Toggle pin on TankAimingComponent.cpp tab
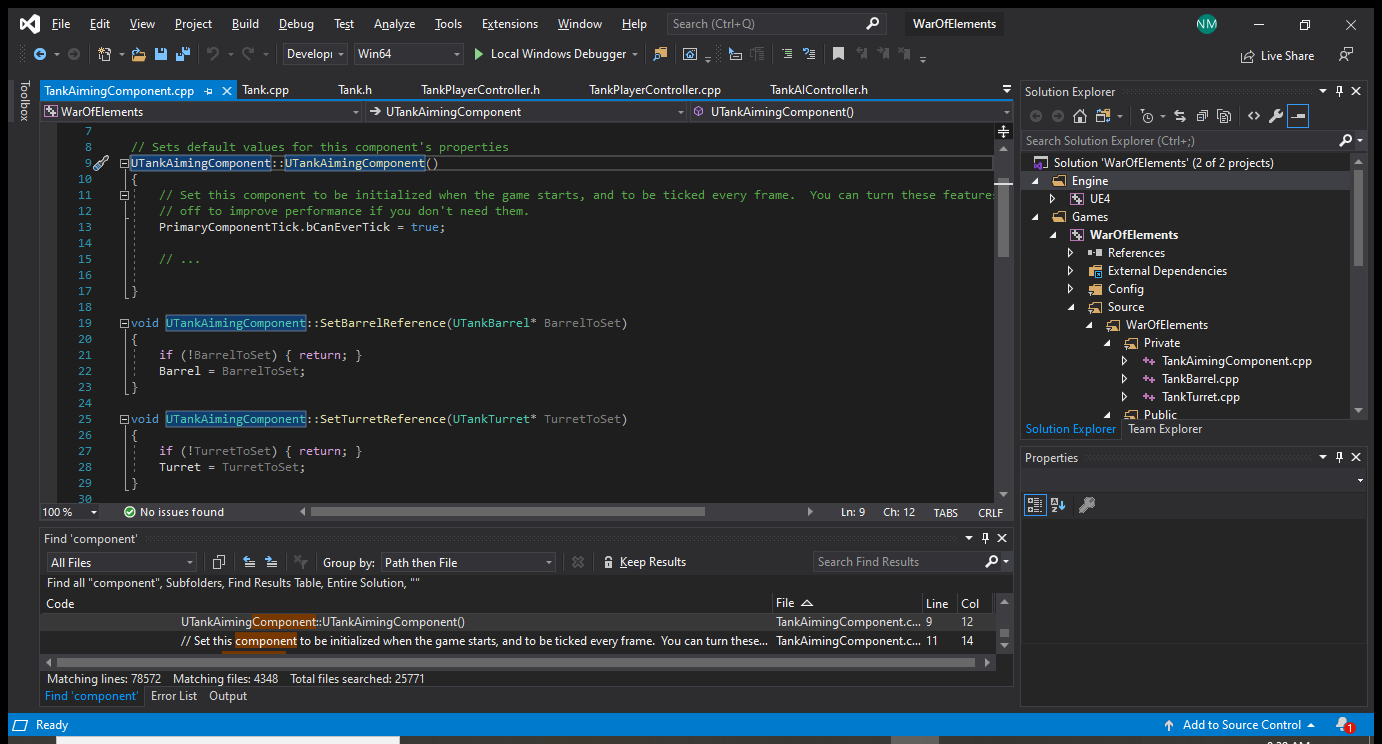Screen dimensions: 1382x744 tap(208, 90)
